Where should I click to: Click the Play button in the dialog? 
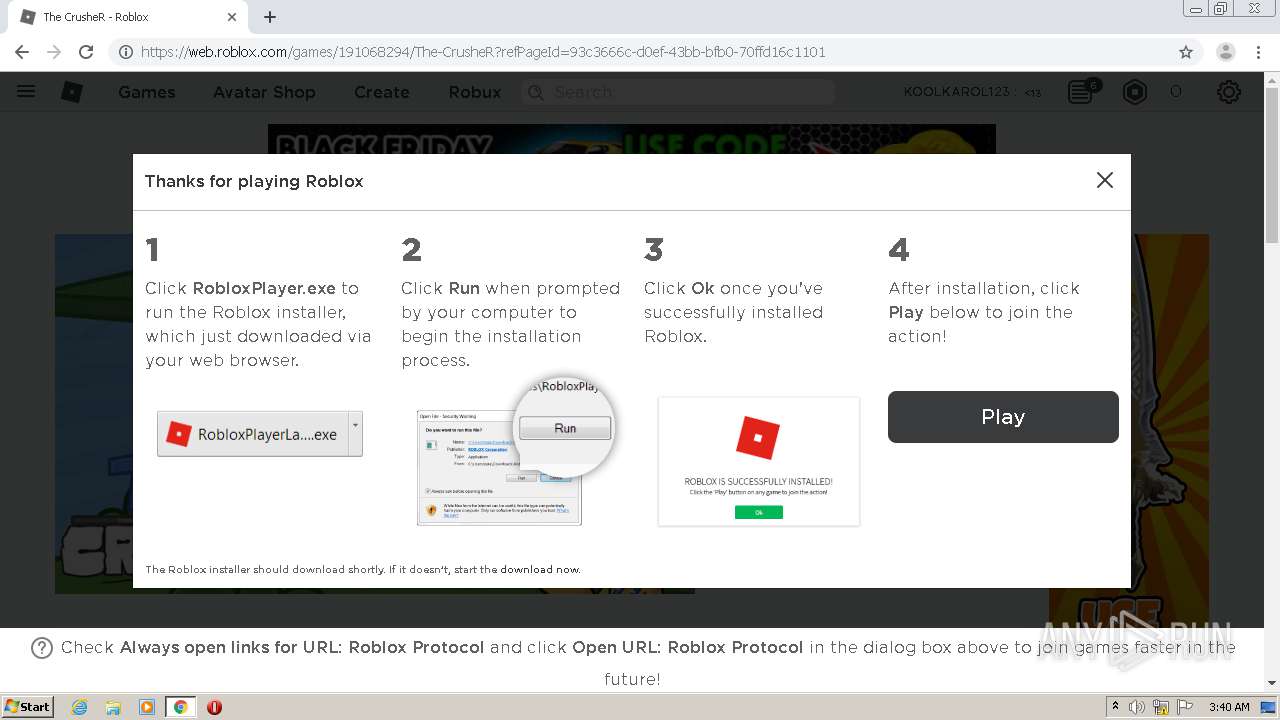pyautogui.click(x=1003, y=417)
